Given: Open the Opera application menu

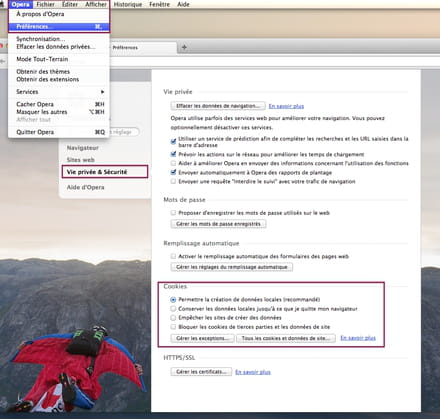Looking at the screenshot, I should tap(21, 4).
